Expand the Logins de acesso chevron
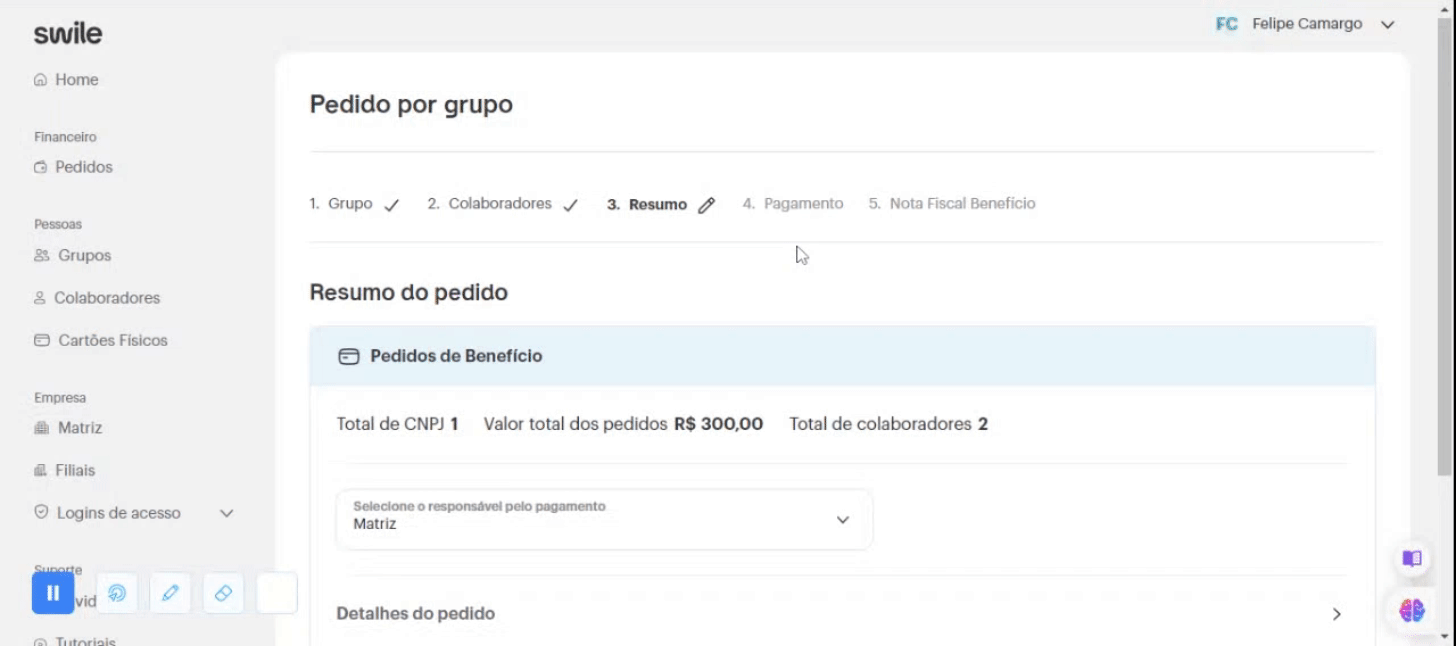Viewport: 1456px width, 646px height. click(227, 513)
